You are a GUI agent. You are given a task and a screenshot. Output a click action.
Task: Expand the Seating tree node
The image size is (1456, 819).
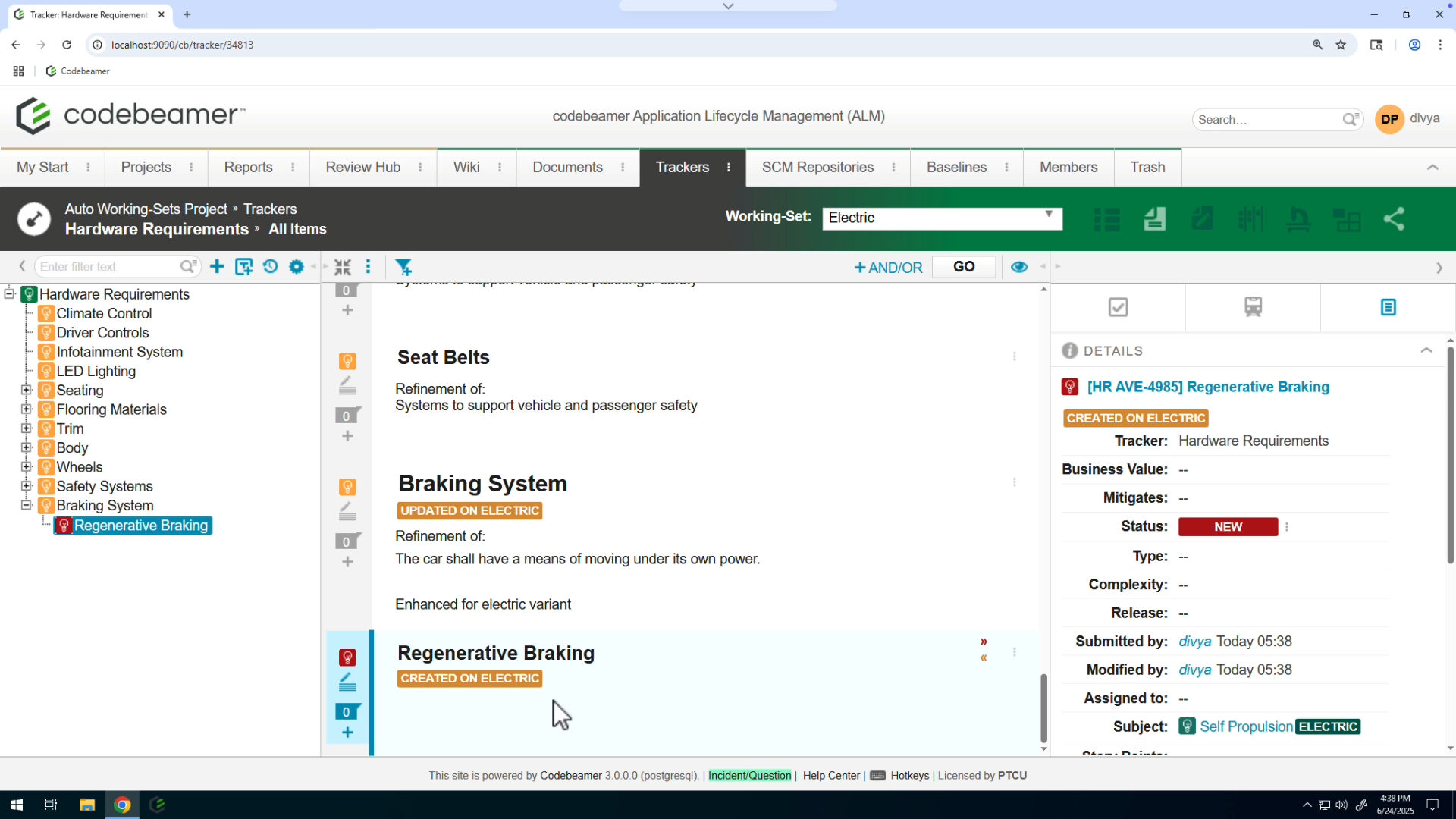coord(26,390)
